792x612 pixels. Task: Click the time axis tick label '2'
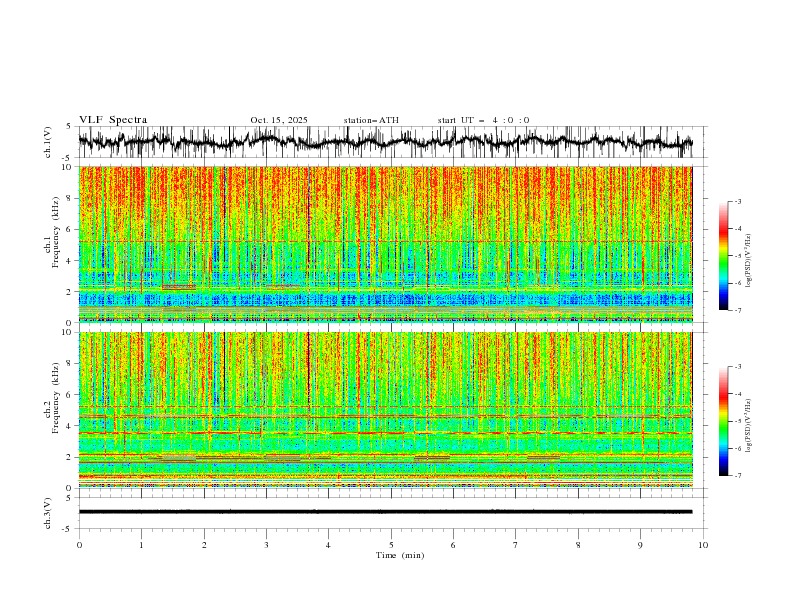pyautogui.click(x=204, y=545)
